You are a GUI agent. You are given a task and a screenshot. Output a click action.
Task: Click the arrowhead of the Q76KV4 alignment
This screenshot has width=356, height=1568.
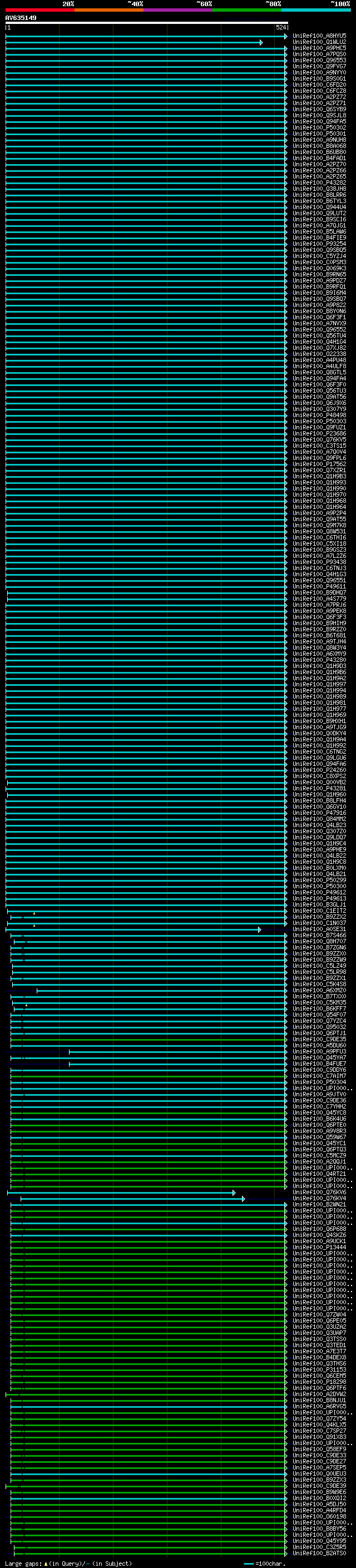click(x=244, y=1199)
